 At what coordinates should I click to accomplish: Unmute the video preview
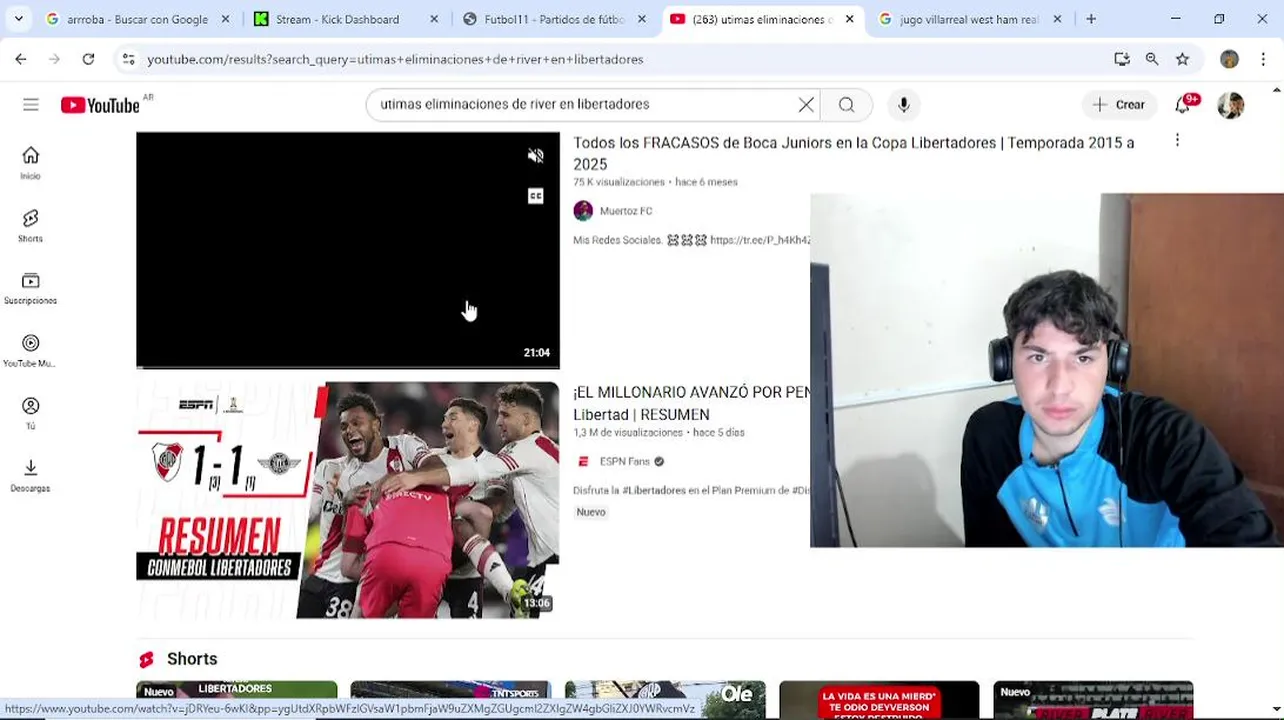click(536, 156)
